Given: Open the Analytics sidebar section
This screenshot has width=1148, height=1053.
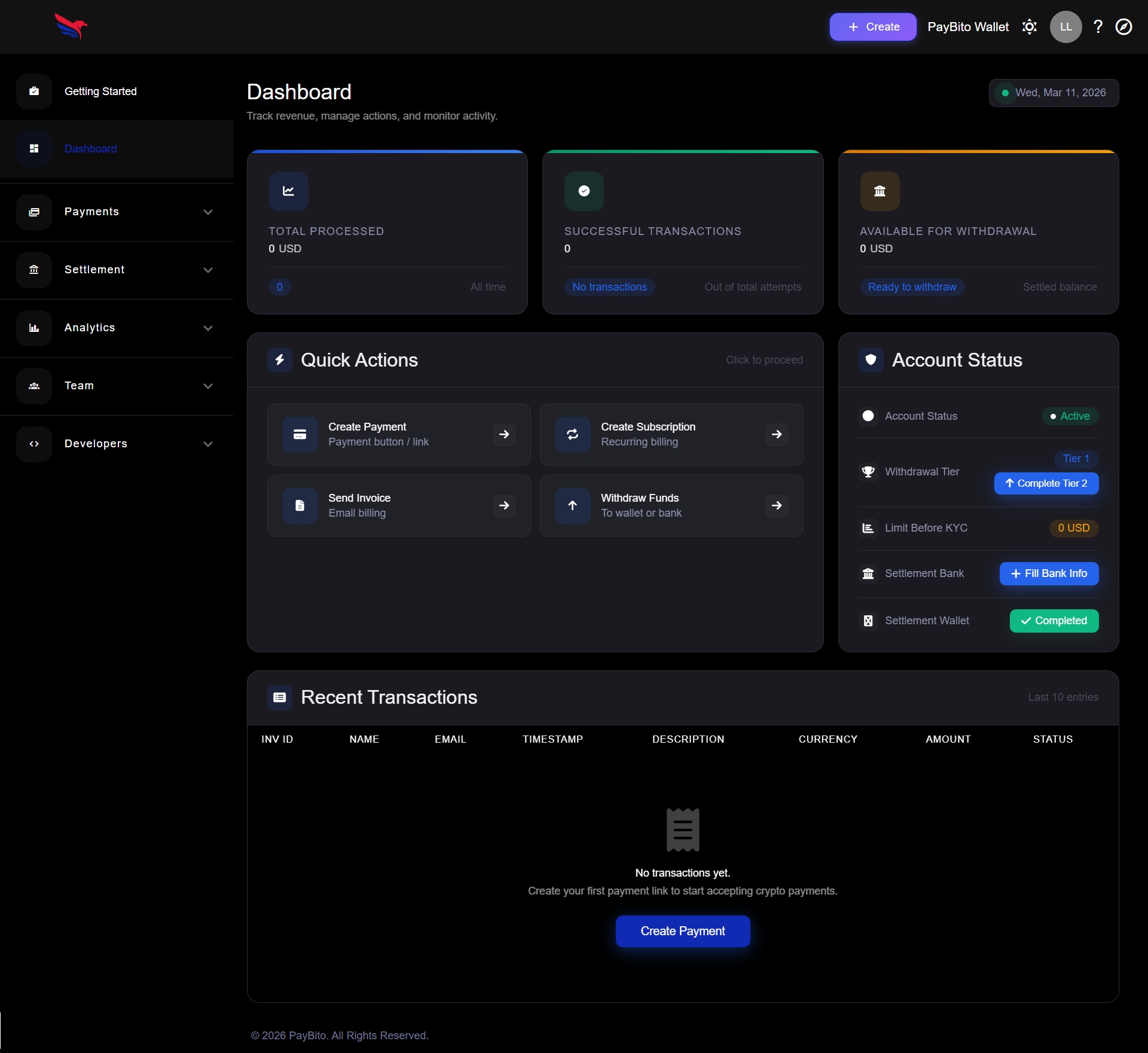Looking at the screenshot, I should click(x=117, y=328).
